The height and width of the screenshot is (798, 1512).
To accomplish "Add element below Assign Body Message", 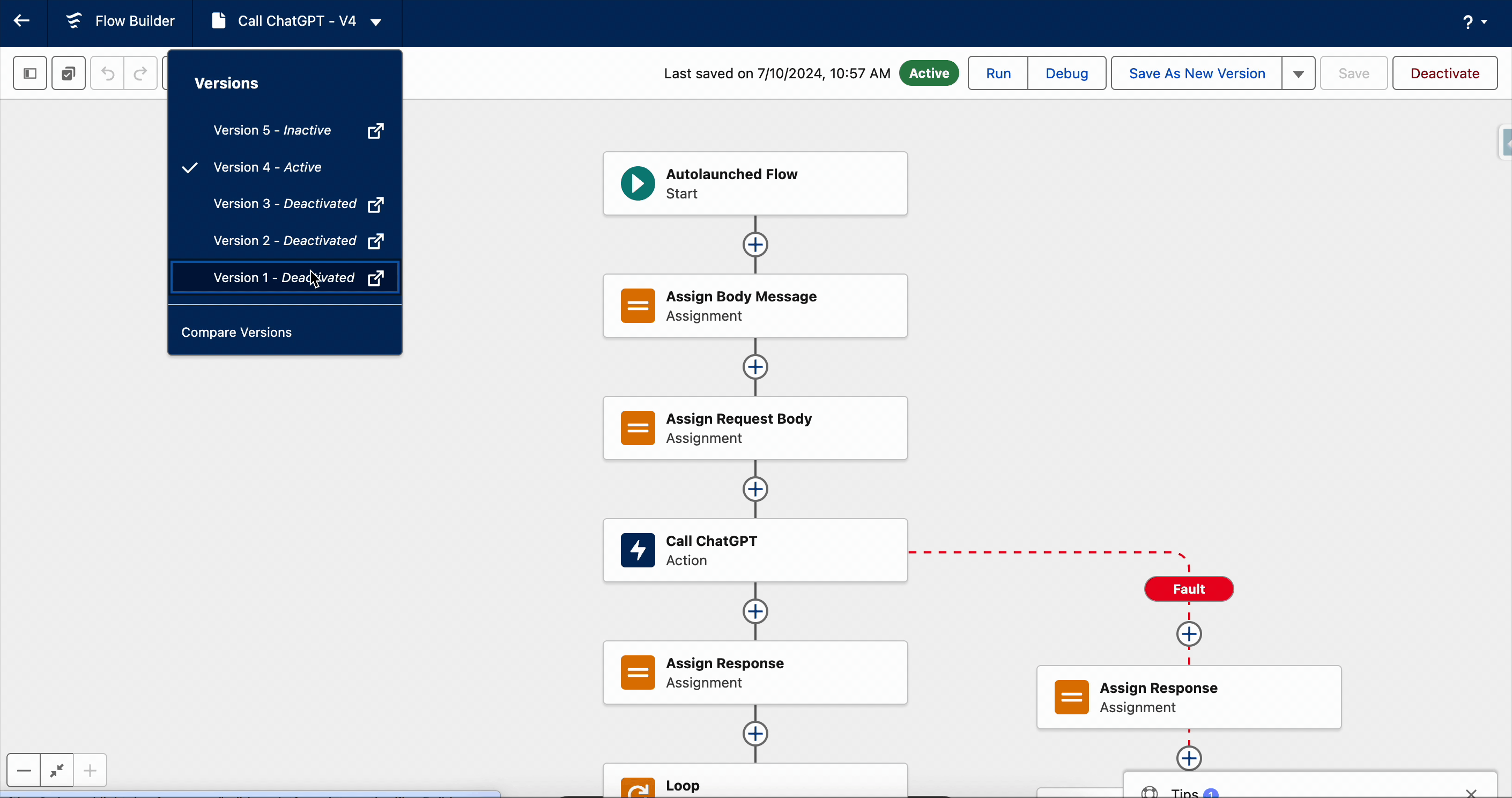I will pyautogui.click(x=755, y=367).
